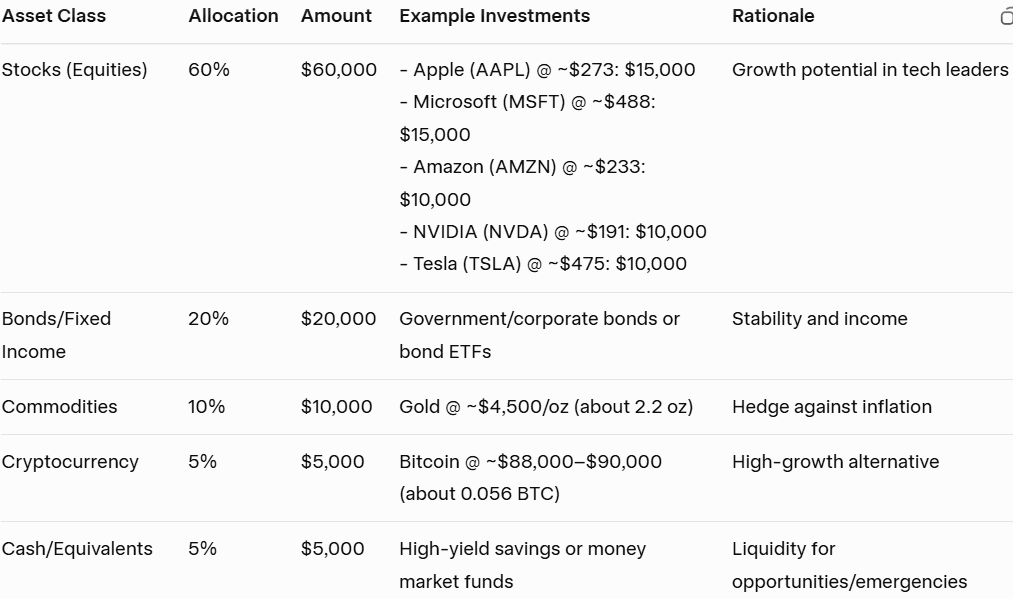Click the Allocation column header

233,16
